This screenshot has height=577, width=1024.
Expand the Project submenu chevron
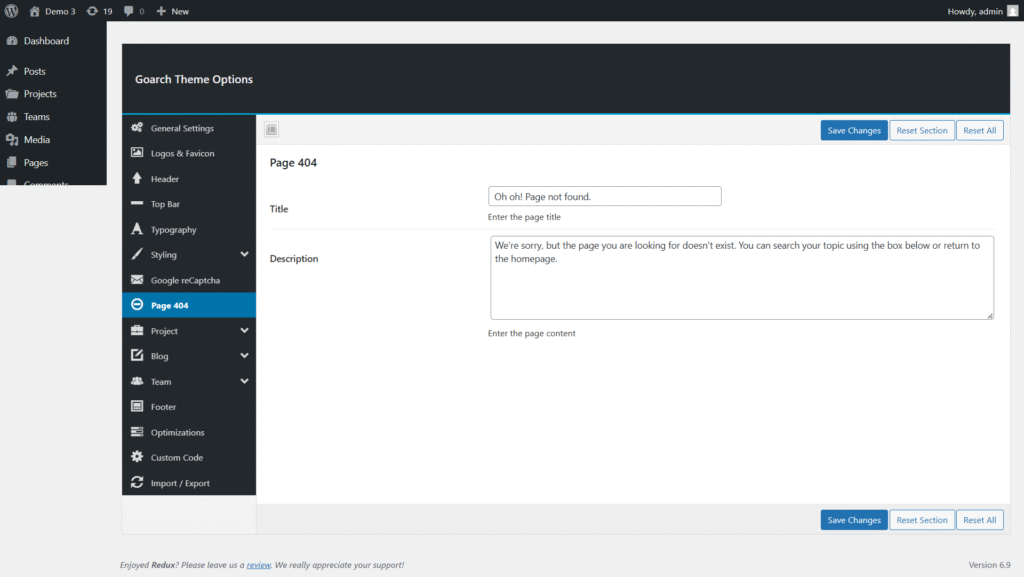244,331
